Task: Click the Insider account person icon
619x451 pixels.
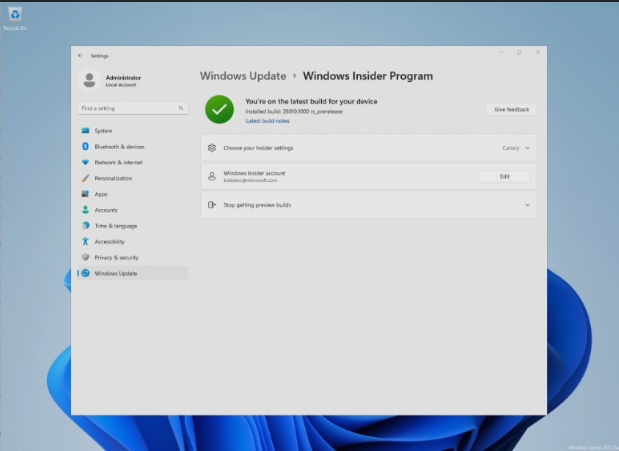Action: (x=212, y=176)
